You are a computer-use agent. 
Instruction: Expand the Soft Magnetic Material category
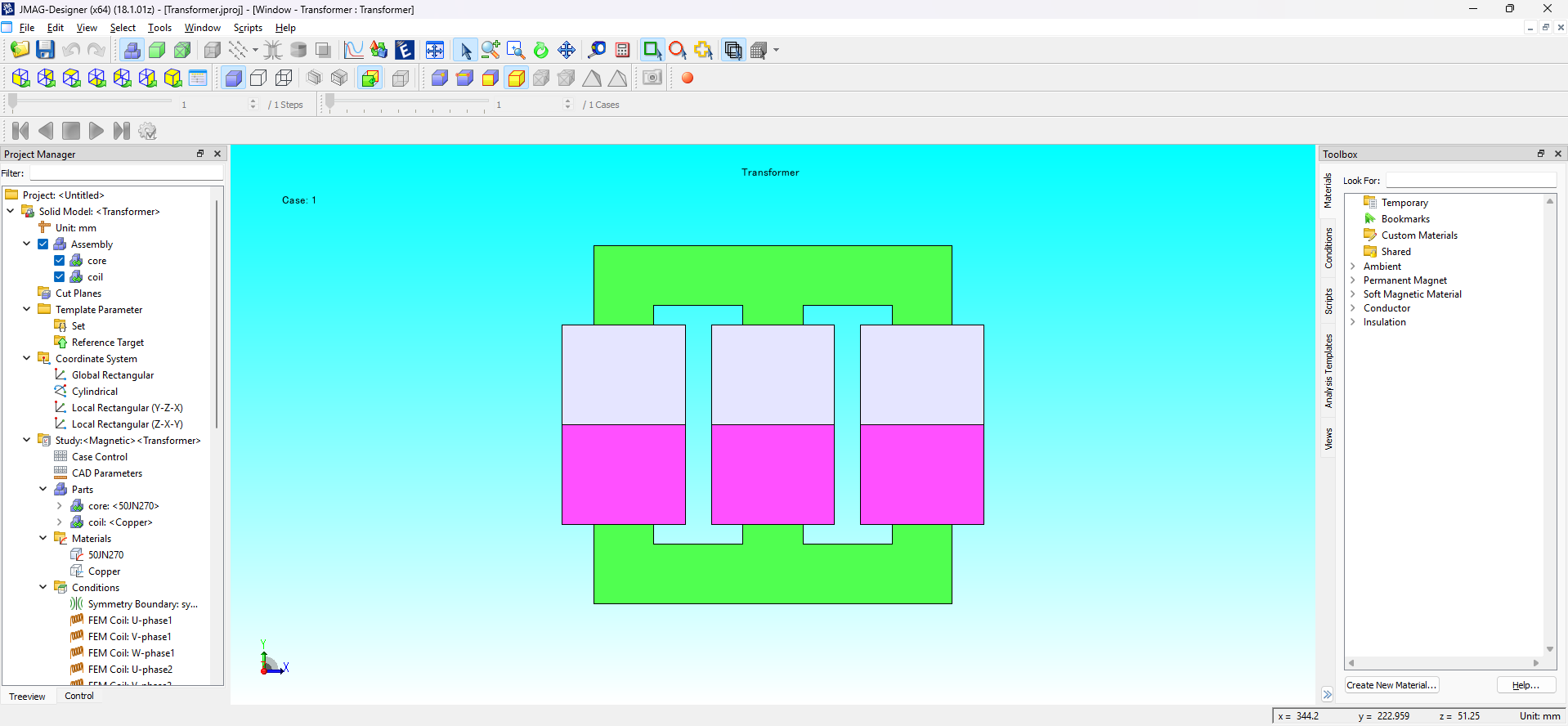pos(1353,294)
